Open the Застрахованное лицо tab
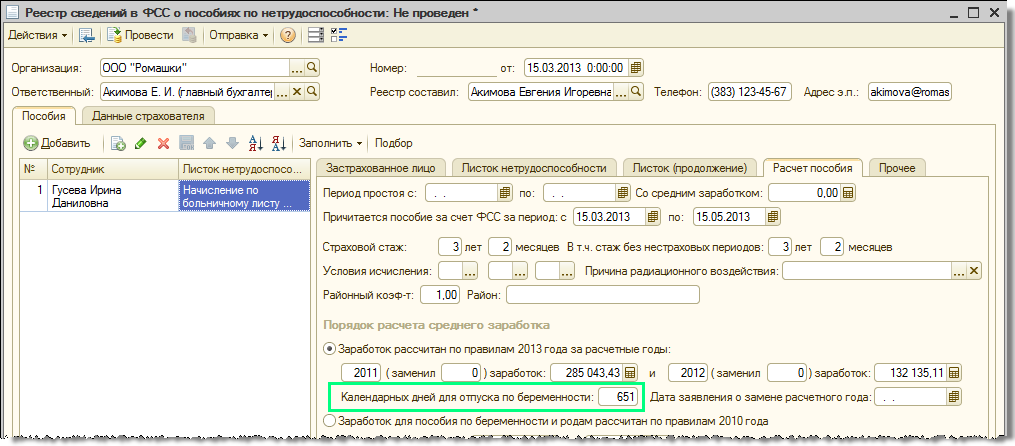The height and width of the screenshot is (446, 1015). (x=381, y=168)
